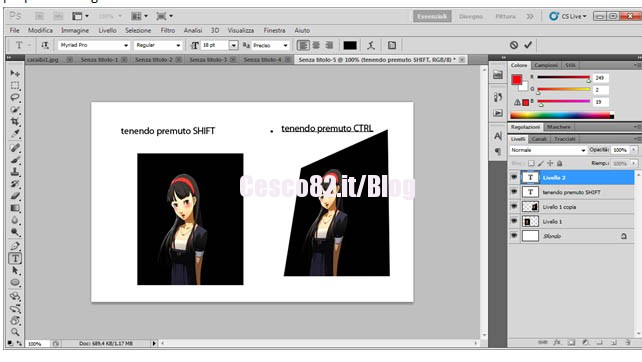Select the Hand tool

[x=15, y=321]
